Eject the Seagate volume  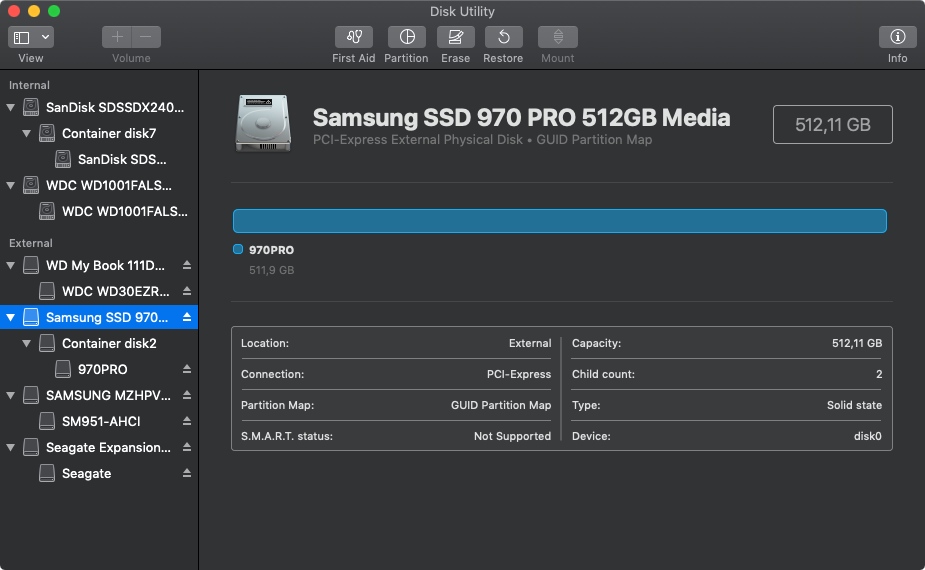point(186,473)
